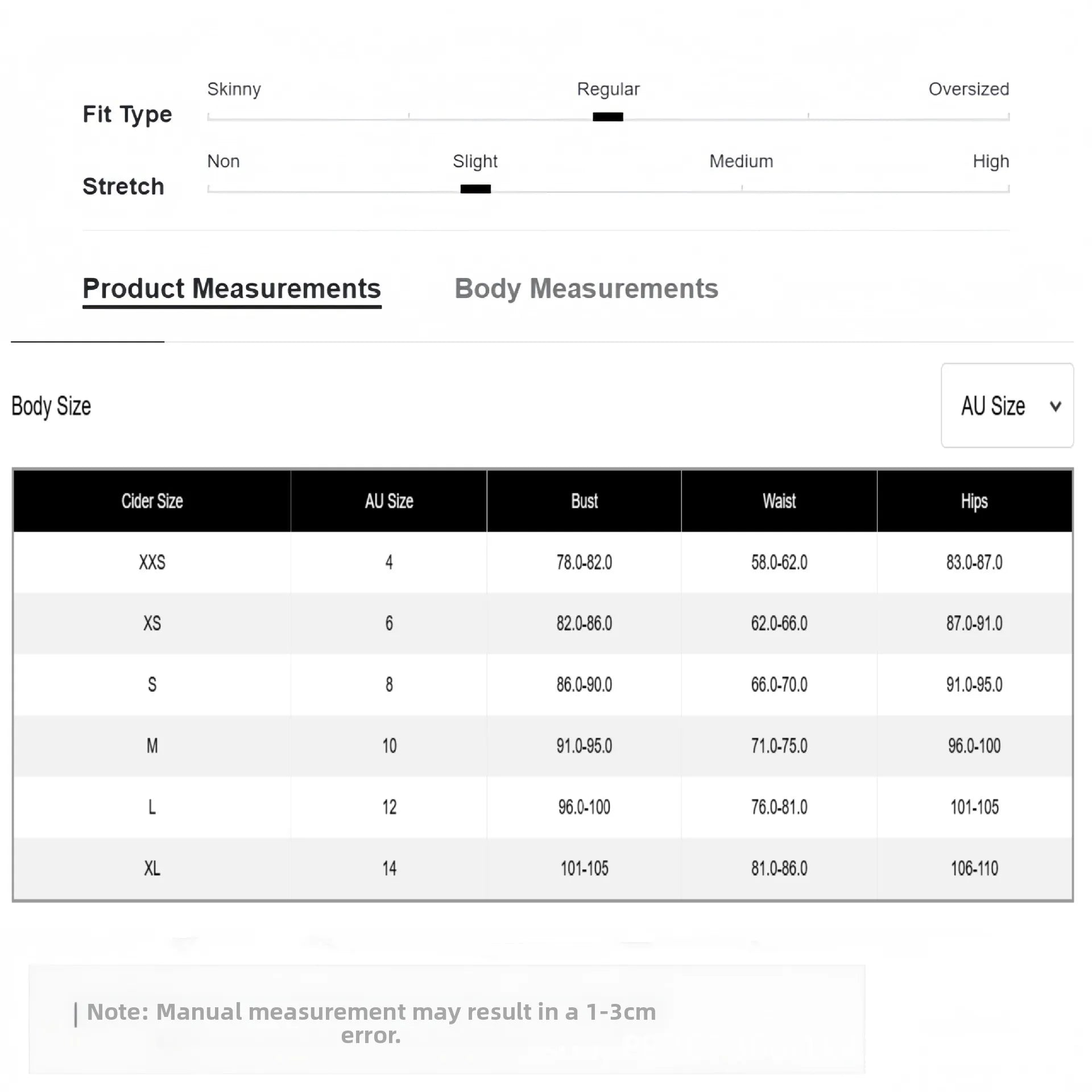
Task: Click the Fit Type slider marker
Action: click(607, 117)
